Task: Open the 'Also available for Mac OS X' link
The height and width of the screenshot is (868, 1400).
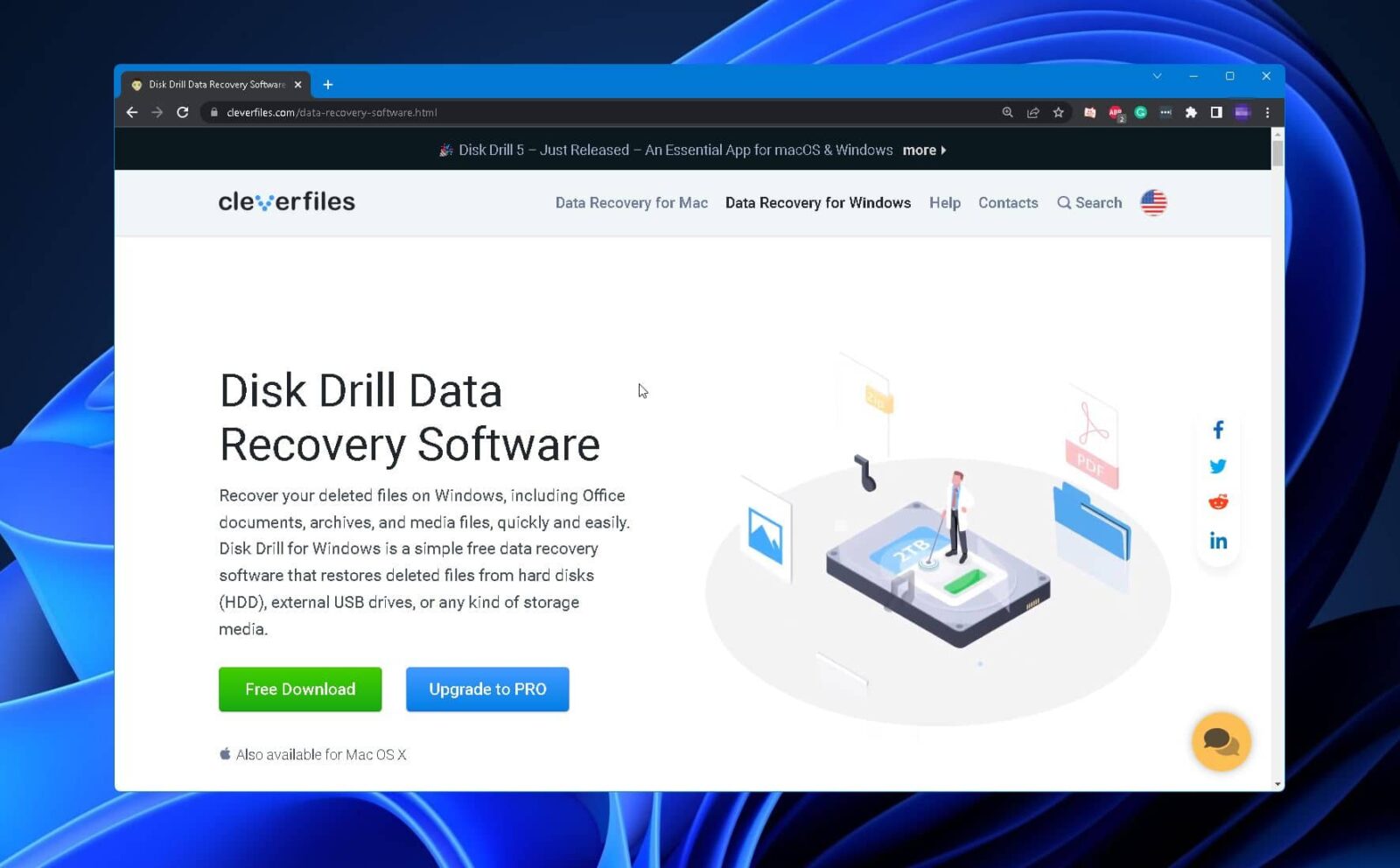Action: click(312, 753)
